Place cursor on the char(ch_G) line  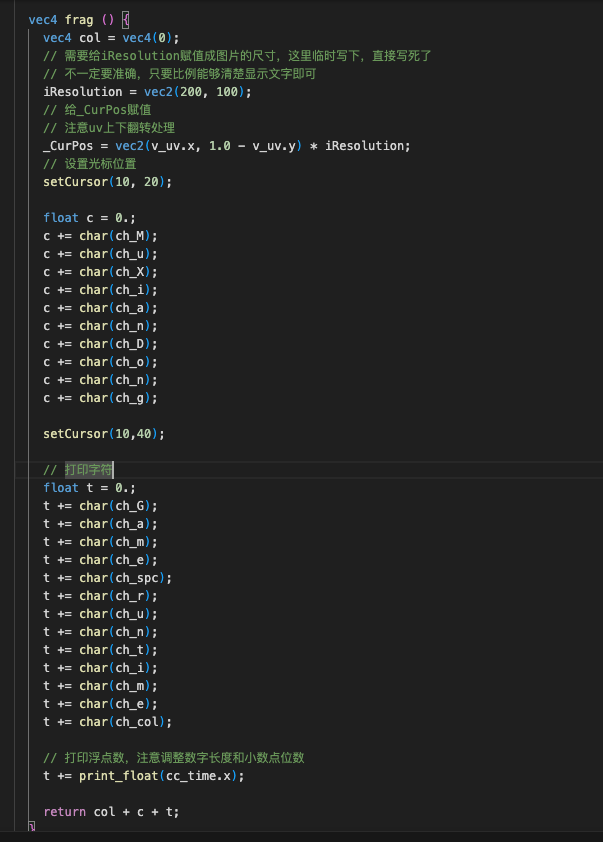point(100,505)
